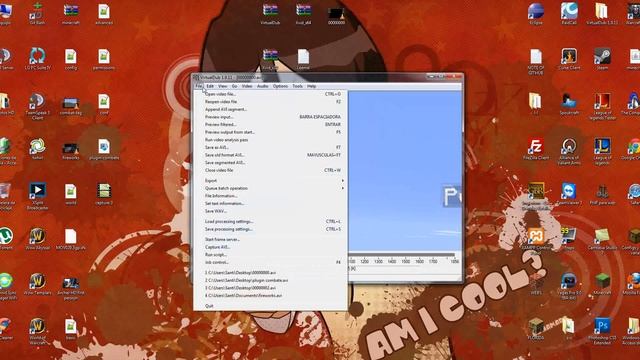The image size is (640, 360).
Task: Select World of Warcraft desktop icon
Action: click(x=37, y=331)
